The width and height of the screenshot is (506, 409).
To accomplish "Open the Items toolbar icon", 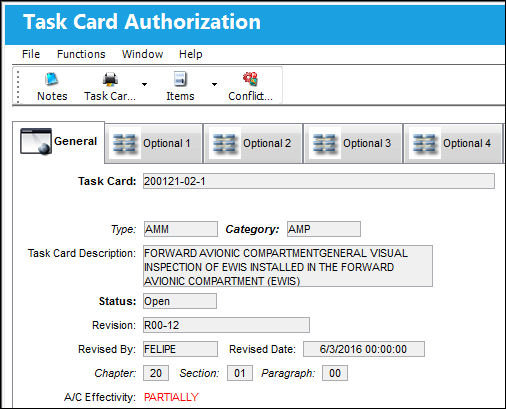I will tap(180, 79).
